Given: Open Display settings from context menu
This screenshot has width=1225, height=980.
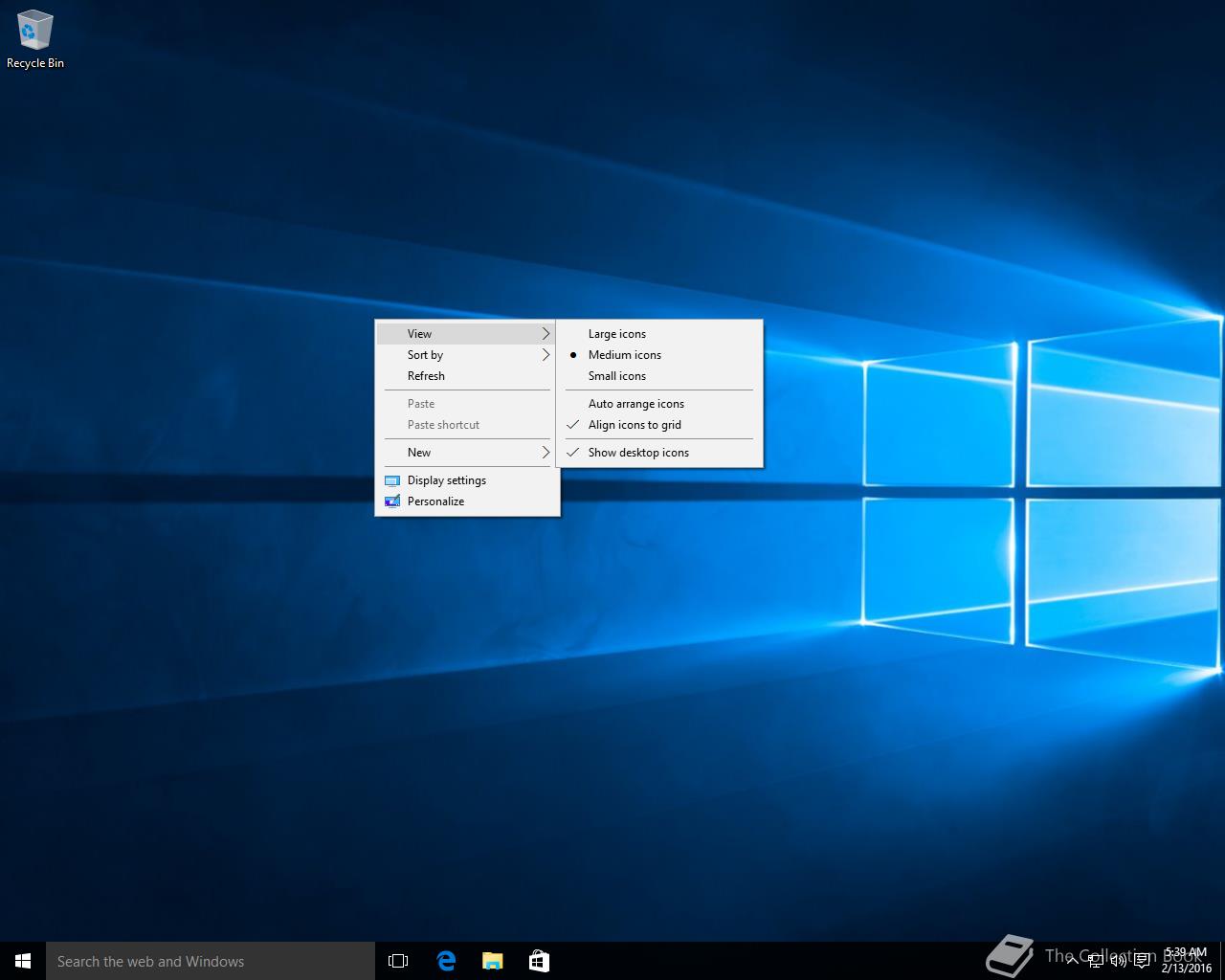Looking at the screenshot, I should coord(467,480).
